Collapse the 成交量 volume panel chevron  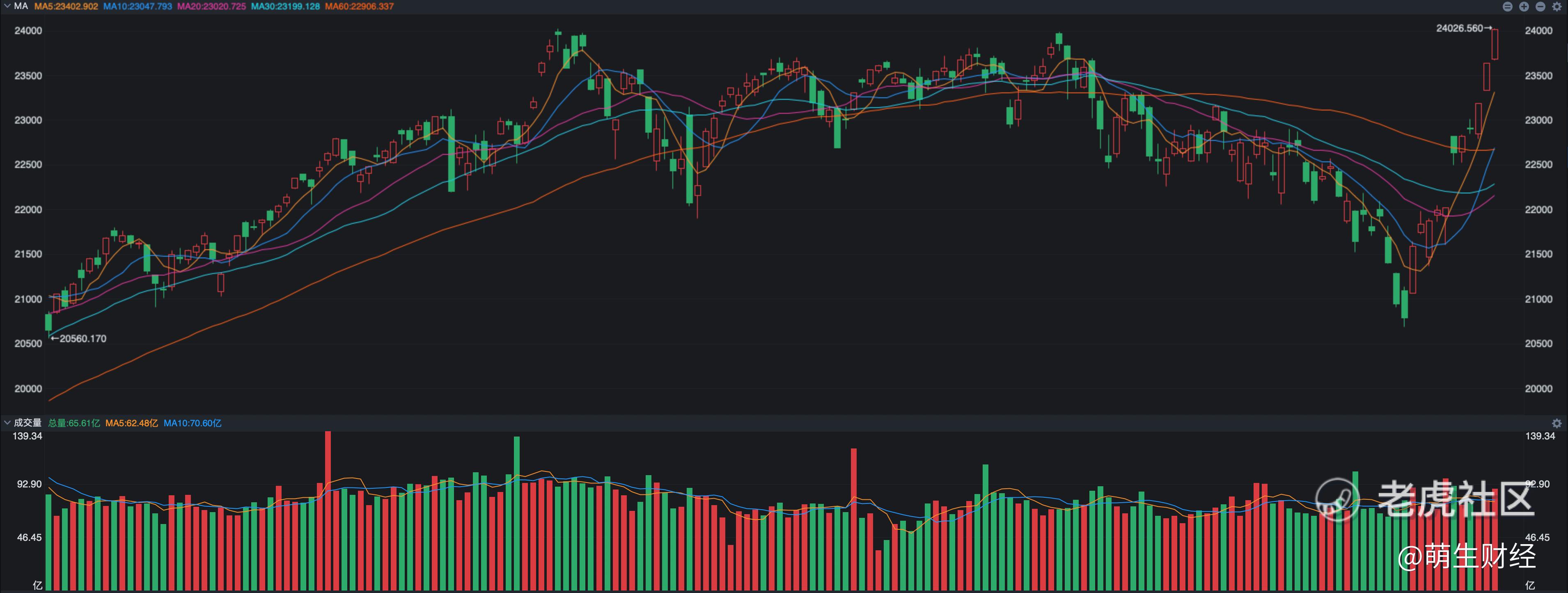pyautogui.click(x=7, y=423)
